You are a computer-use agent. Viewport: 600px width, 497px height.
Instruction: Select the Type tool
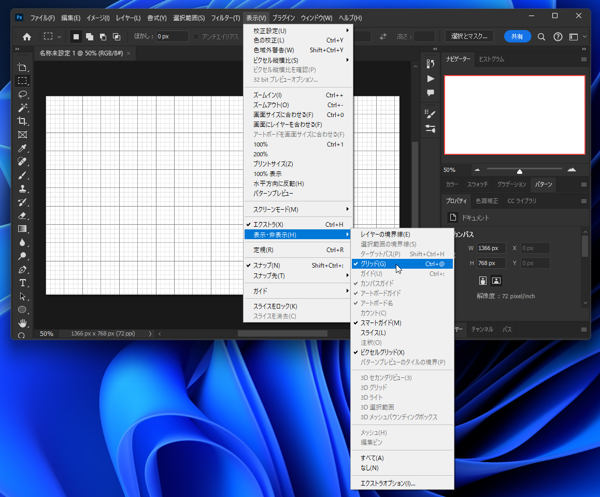click(23, 283)
